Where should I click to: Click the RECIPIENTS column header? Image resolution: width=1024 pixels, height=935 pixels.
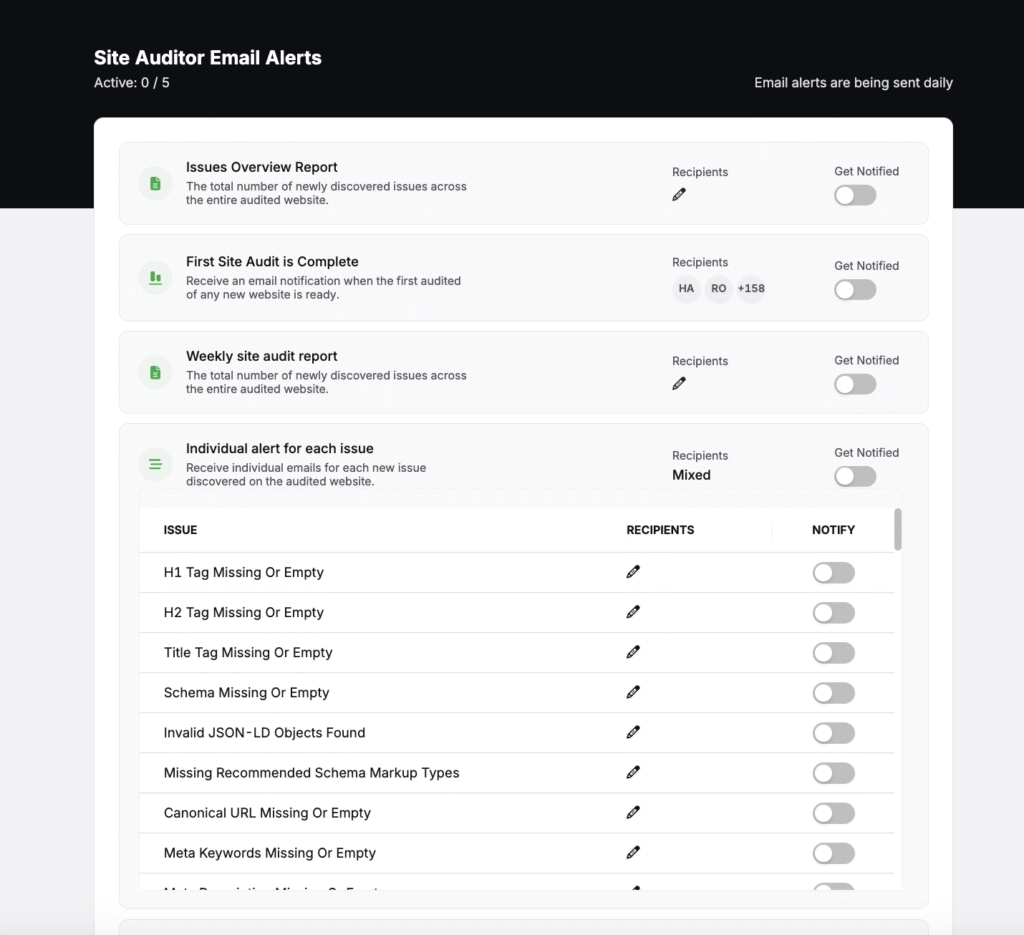pyautogui.click(x=660, y=530)
